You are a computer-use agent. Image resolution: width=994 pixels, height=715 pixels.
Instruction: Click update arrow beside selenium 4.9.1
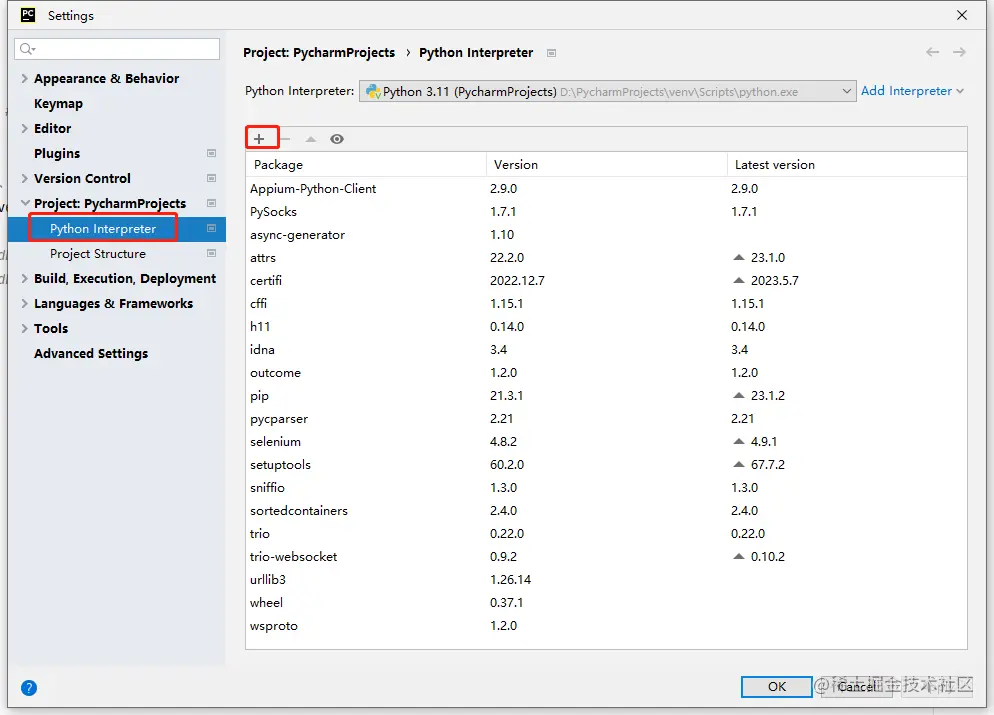point(739,441)
